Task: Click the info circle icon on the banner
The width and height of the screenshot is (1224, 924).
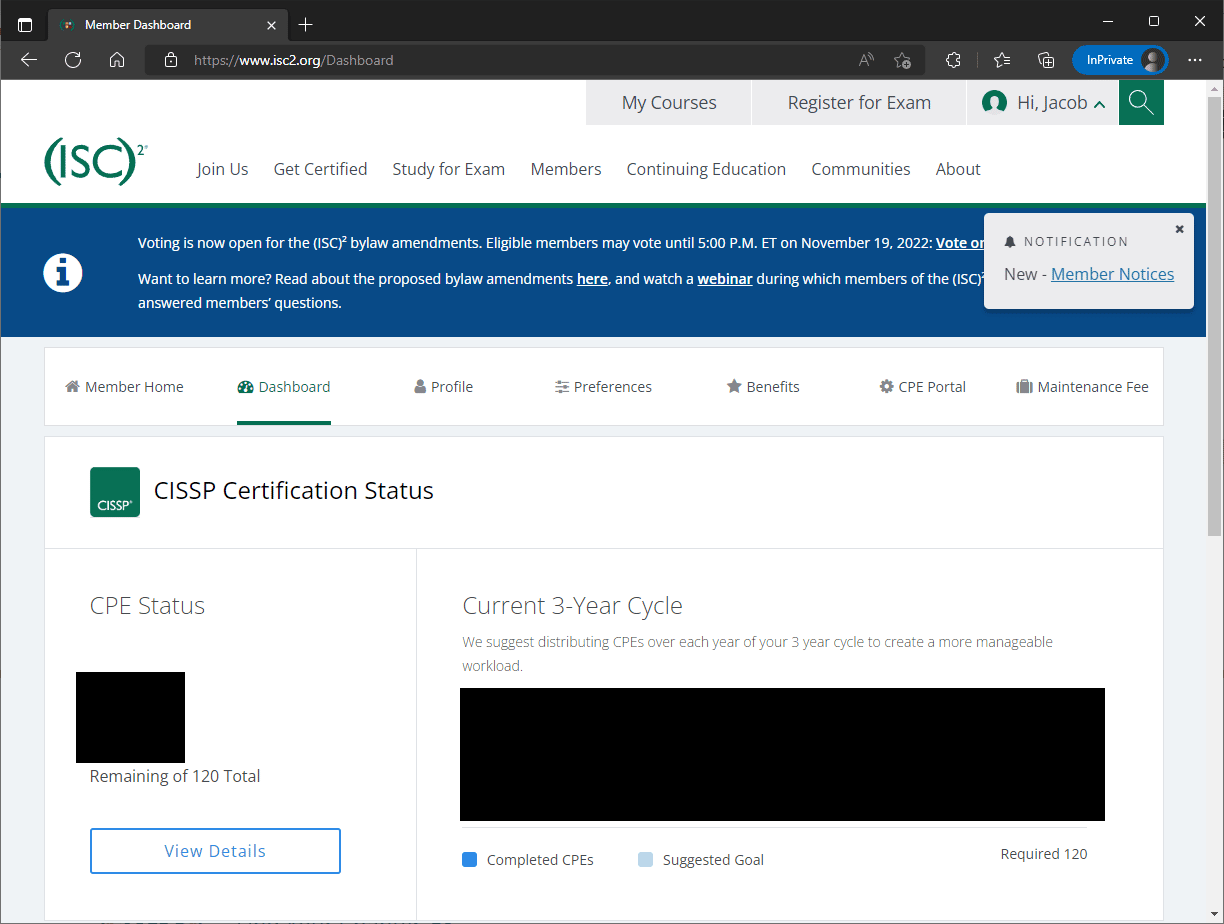Action: (63, 272)
